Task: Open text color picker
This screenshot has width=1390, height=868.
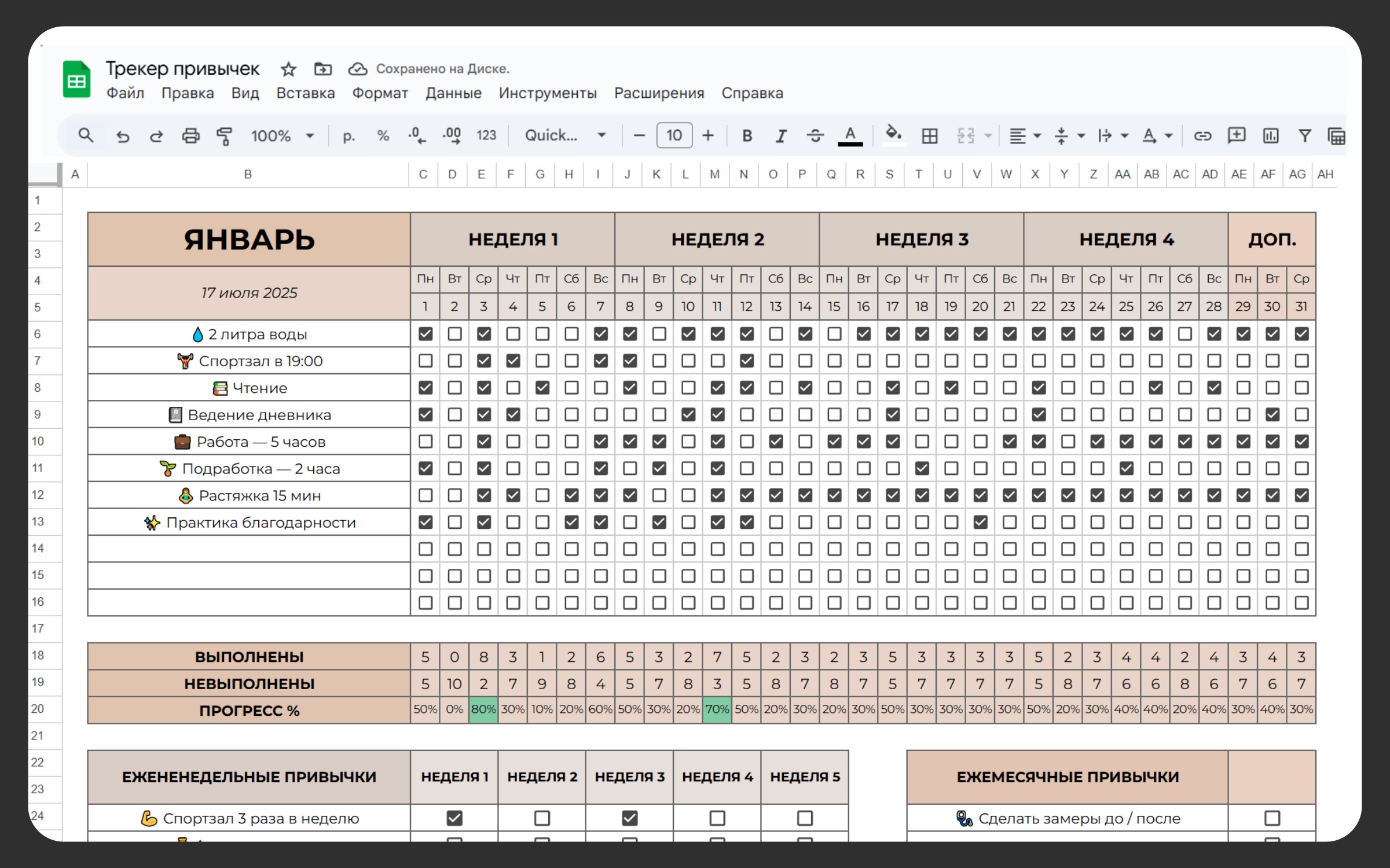Action: 850,136
